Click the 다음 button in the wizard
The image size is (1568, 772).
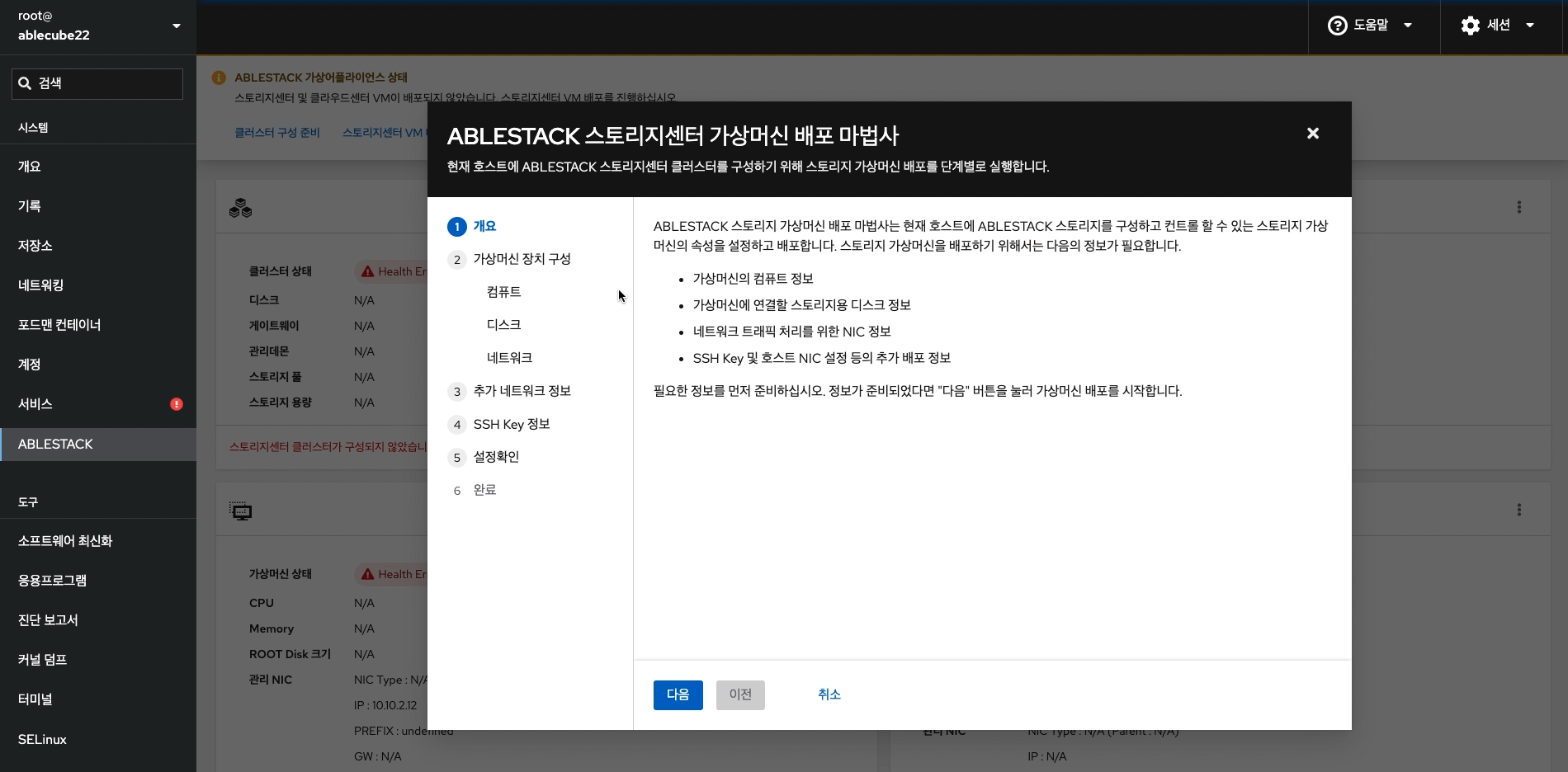tap(678, 694)
